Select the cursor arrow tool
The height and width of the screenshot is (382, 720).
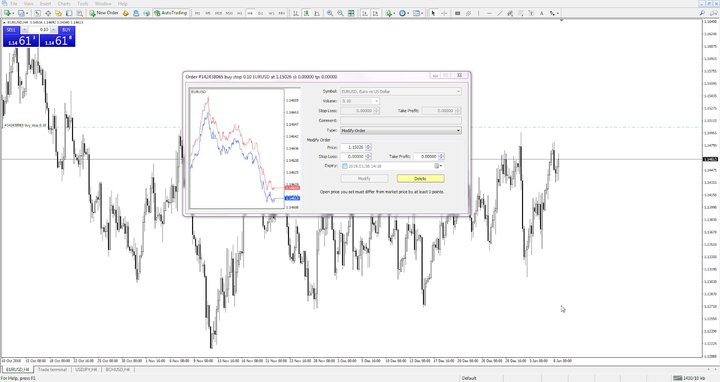[x=433, y=13]
